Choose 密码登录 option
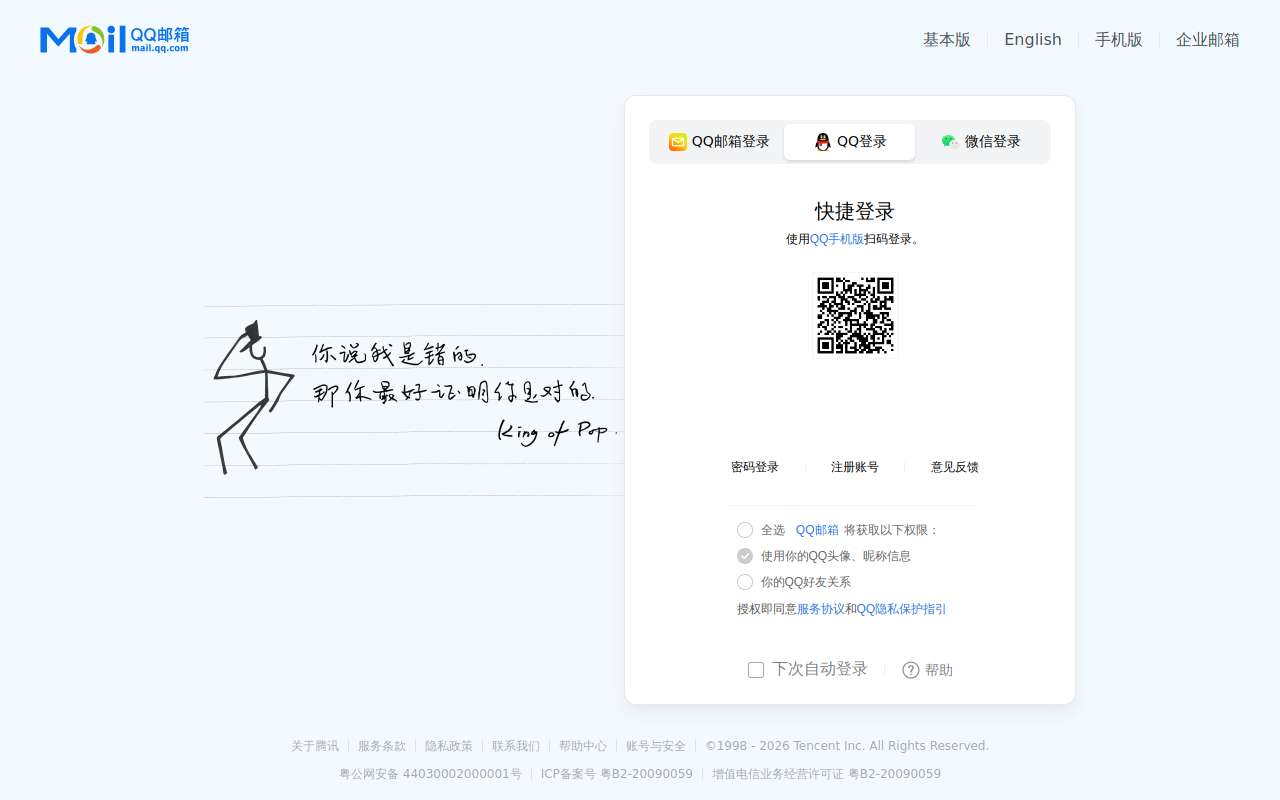The width and height of the screenshot is (1280, 800). coord(755,467)
